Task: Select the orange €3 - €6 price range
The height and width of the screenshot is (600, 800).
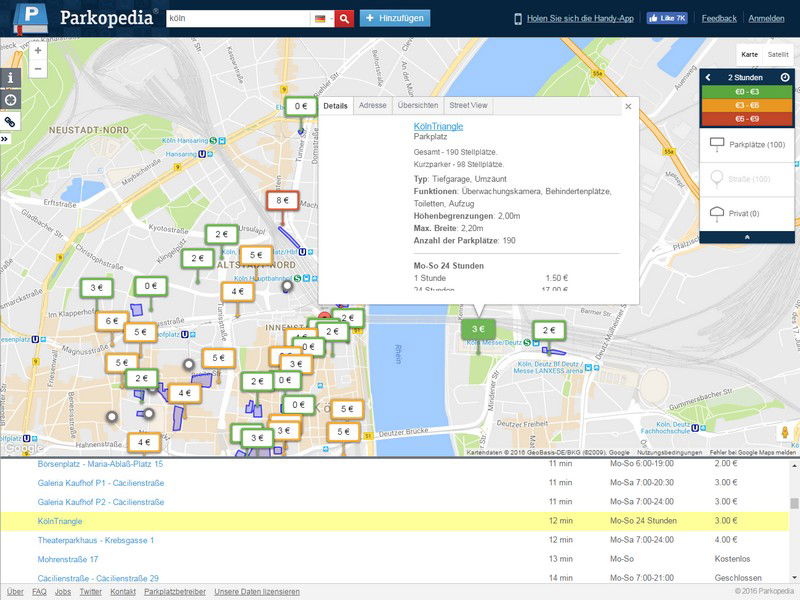Action: [747, 106]
